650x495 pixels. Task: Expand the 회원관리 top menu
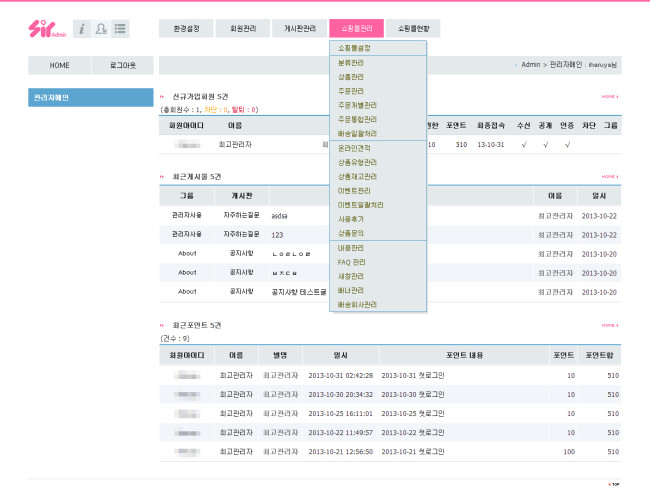tap(243, 28)
